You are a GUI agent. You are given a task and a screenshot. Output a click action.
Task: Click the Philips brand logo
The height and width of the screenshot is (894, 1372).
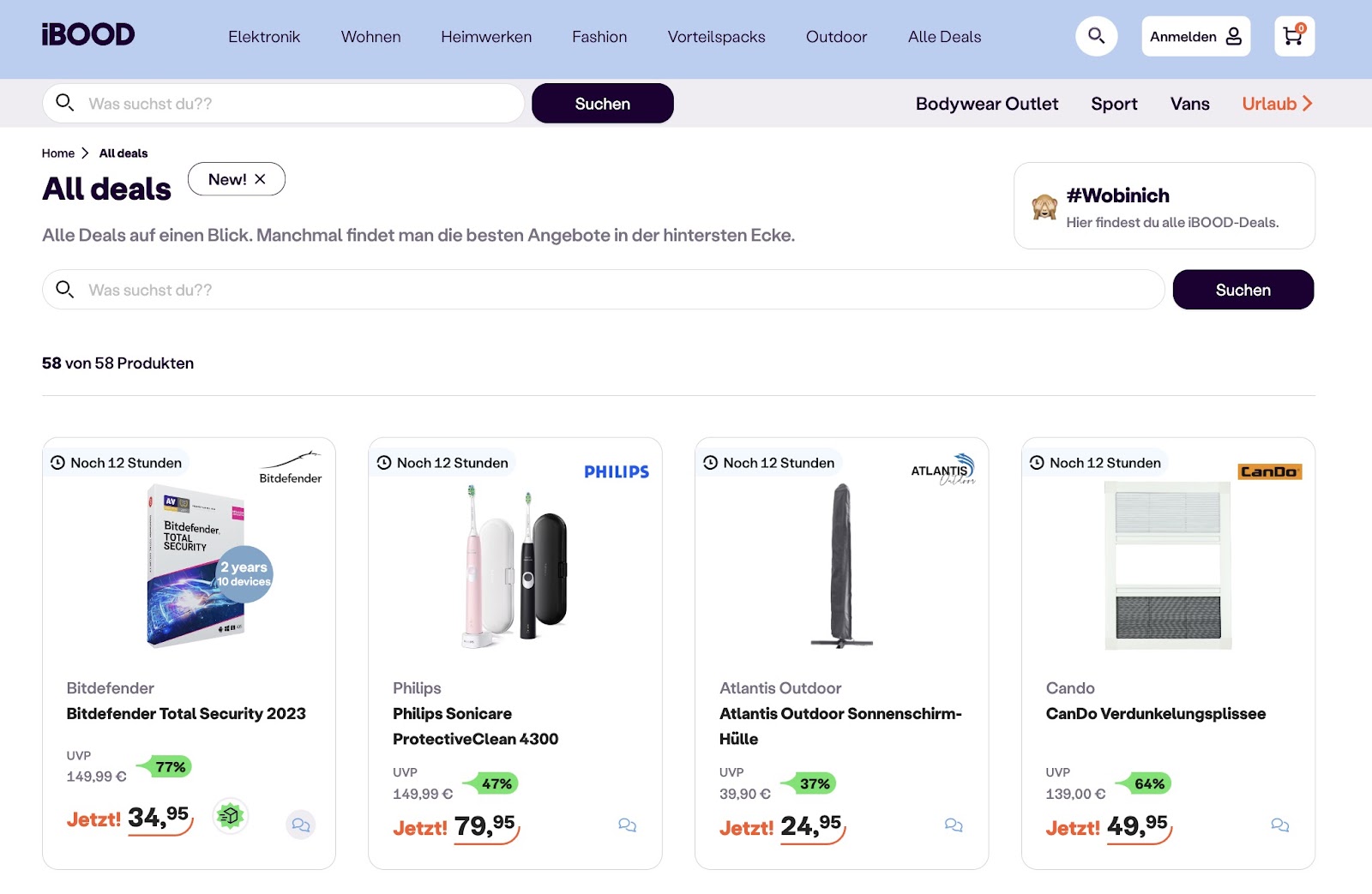point(617,471)
